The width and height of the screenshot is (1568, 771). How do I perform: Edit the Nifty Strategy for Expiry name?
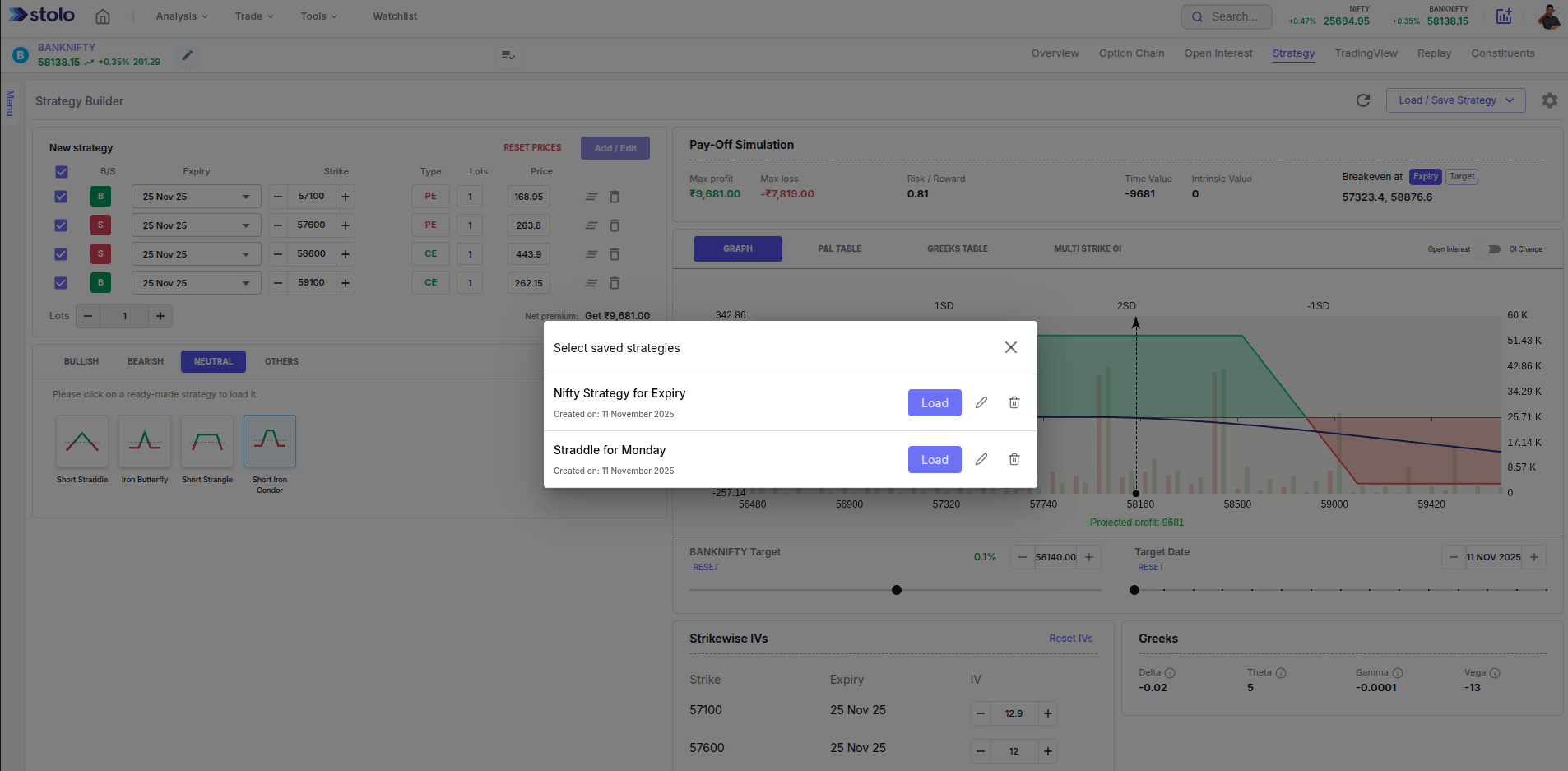(981, 402)
